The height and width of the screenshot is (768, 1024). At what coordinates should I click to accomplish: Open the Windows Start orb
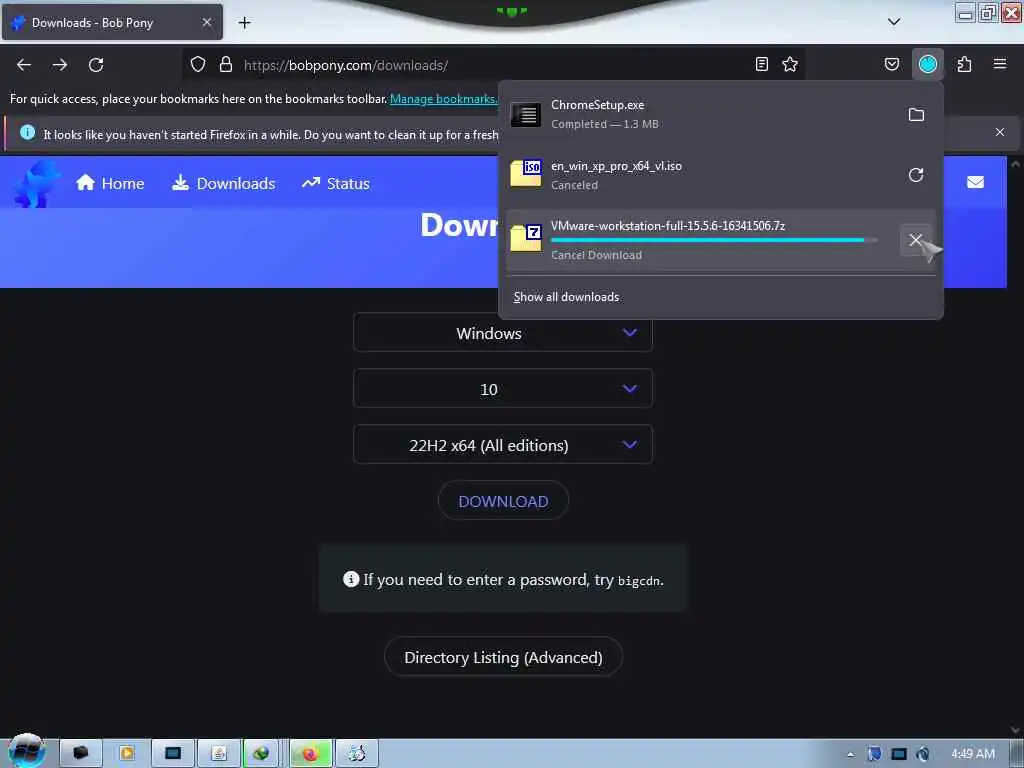pos(26,751)
